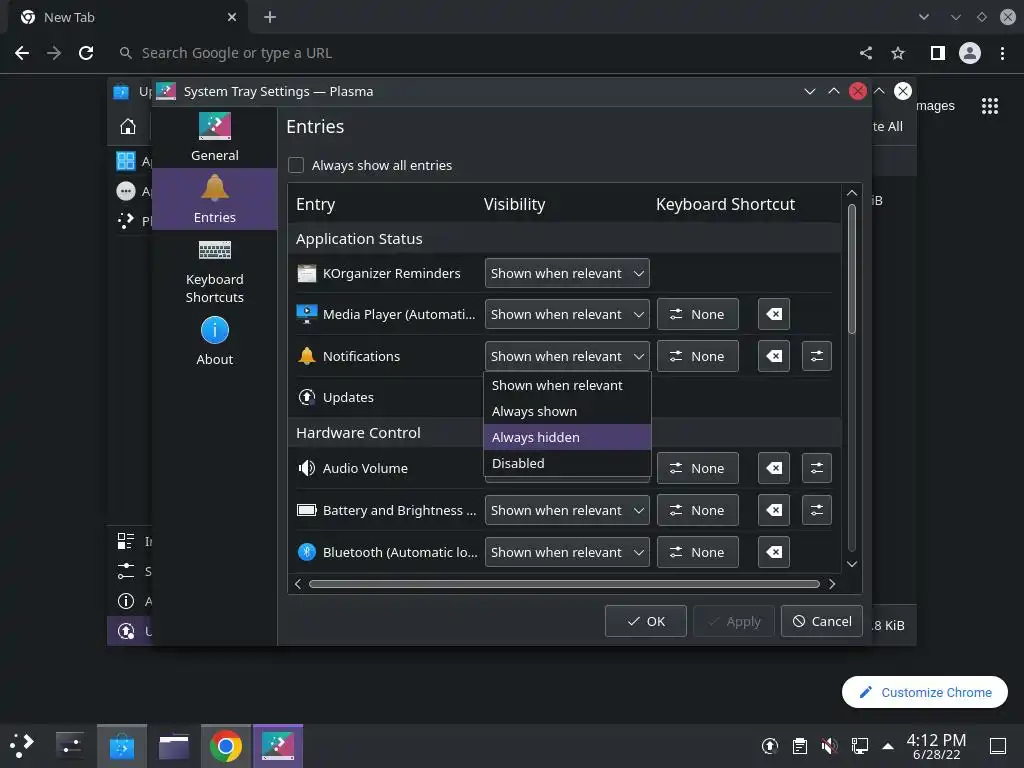1024x768 pixels.
Task: Open Media Player visibility dropdown
Action: 567,314
